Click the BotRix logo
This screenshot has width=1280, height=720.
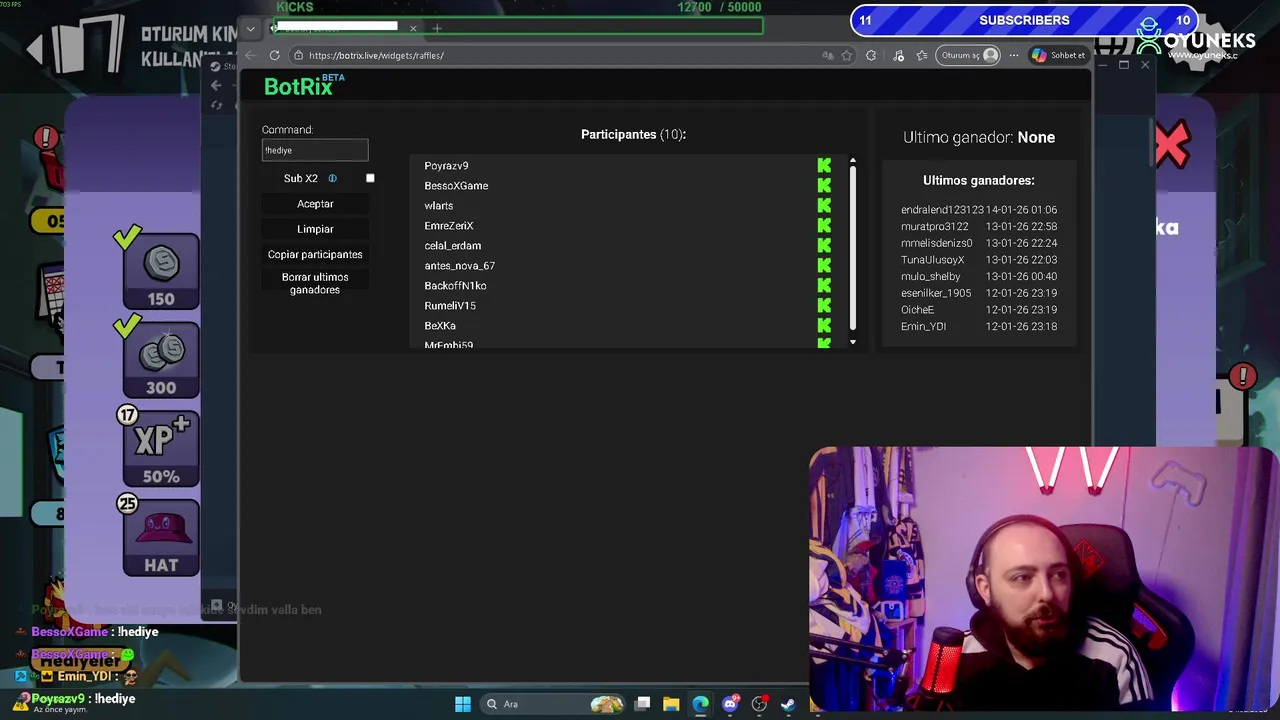(304, 86)
